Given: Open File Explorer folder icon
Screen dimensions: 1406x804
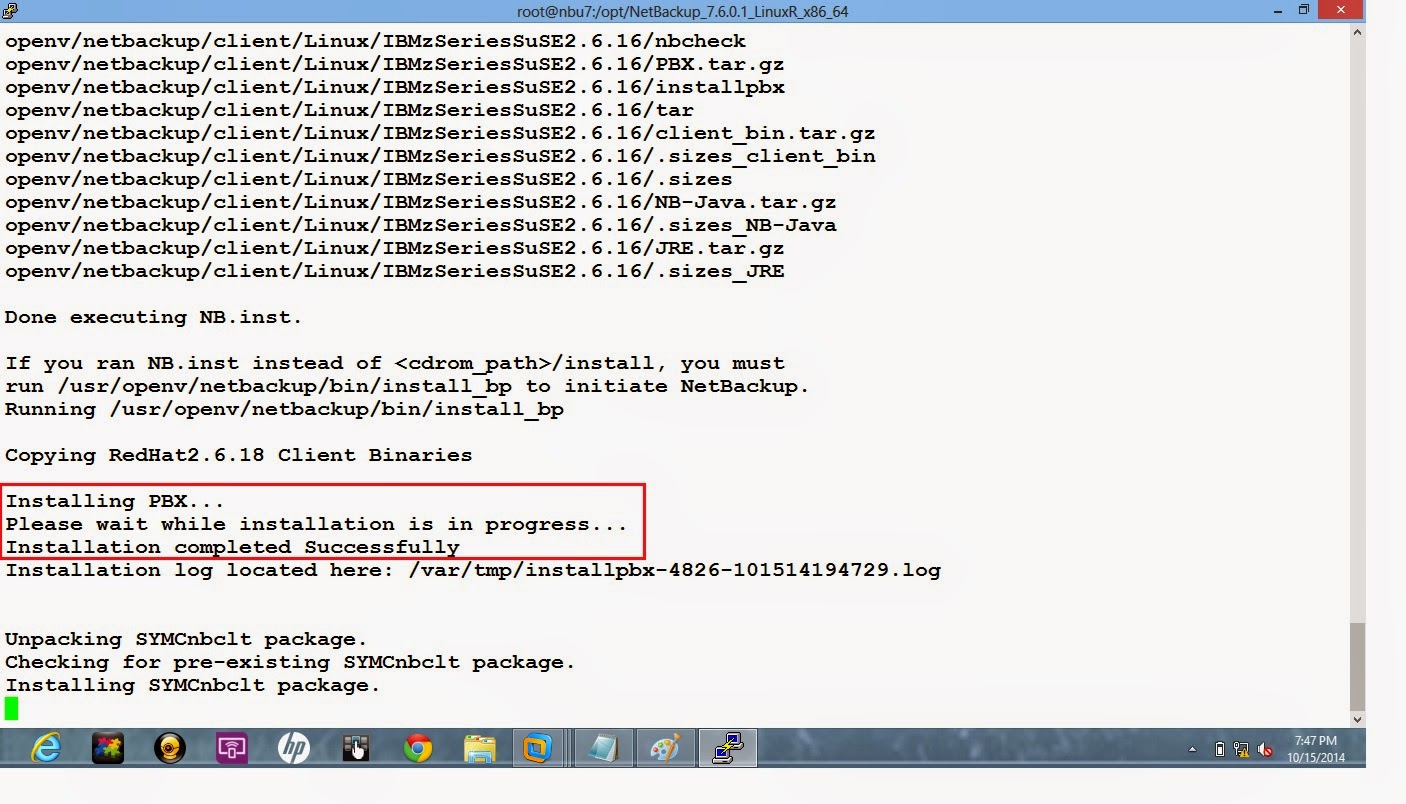Looking at the screenshot, I should pyautogui.click(x=480, y=748).
